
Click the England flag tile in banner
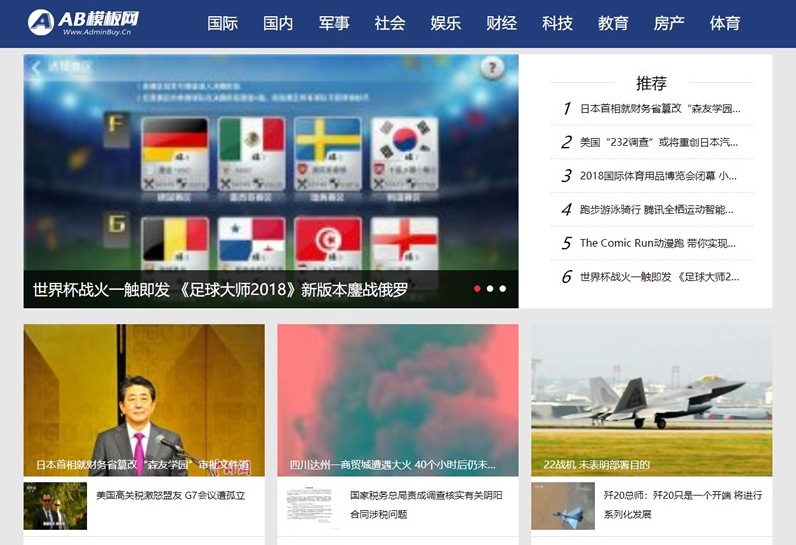coord(404,244)
